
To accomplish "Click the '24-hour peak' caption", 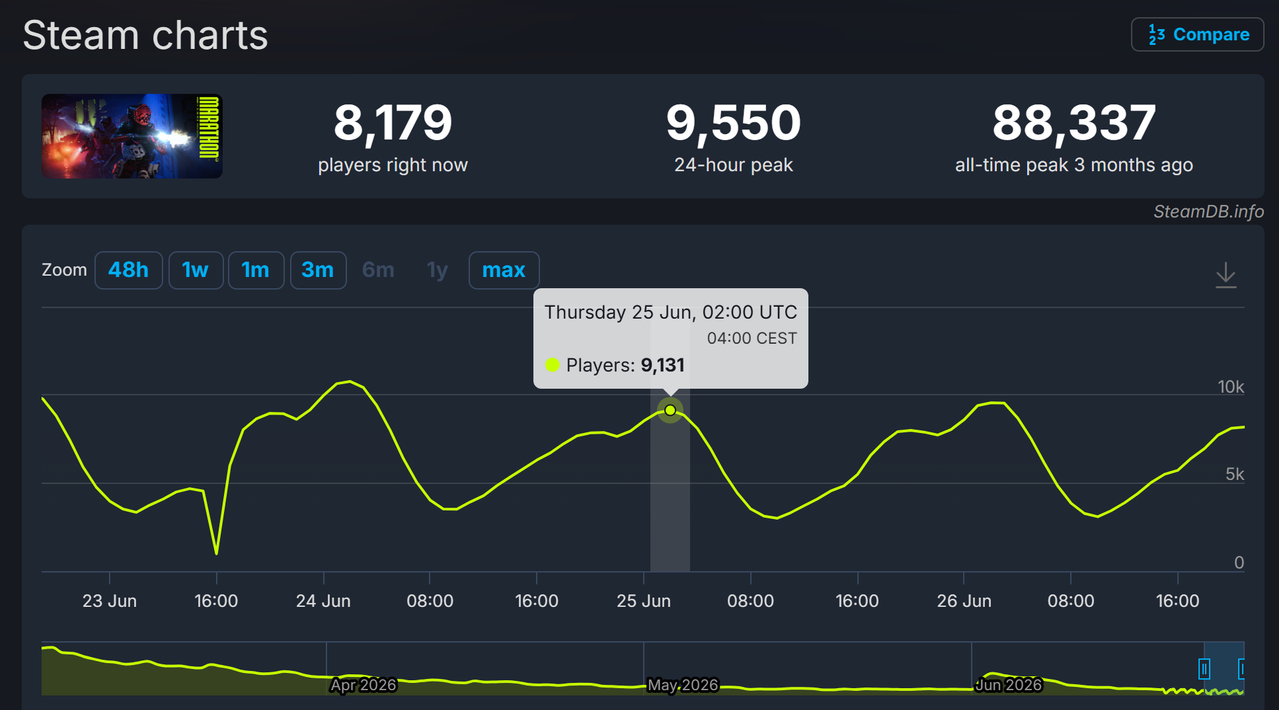I will tap(734, 165).
